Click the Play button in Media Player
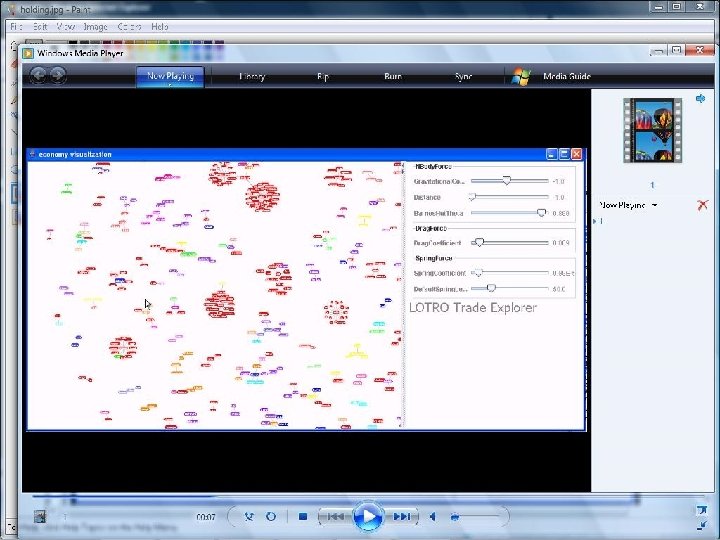720x540 pixels. (x=368, y=517)
